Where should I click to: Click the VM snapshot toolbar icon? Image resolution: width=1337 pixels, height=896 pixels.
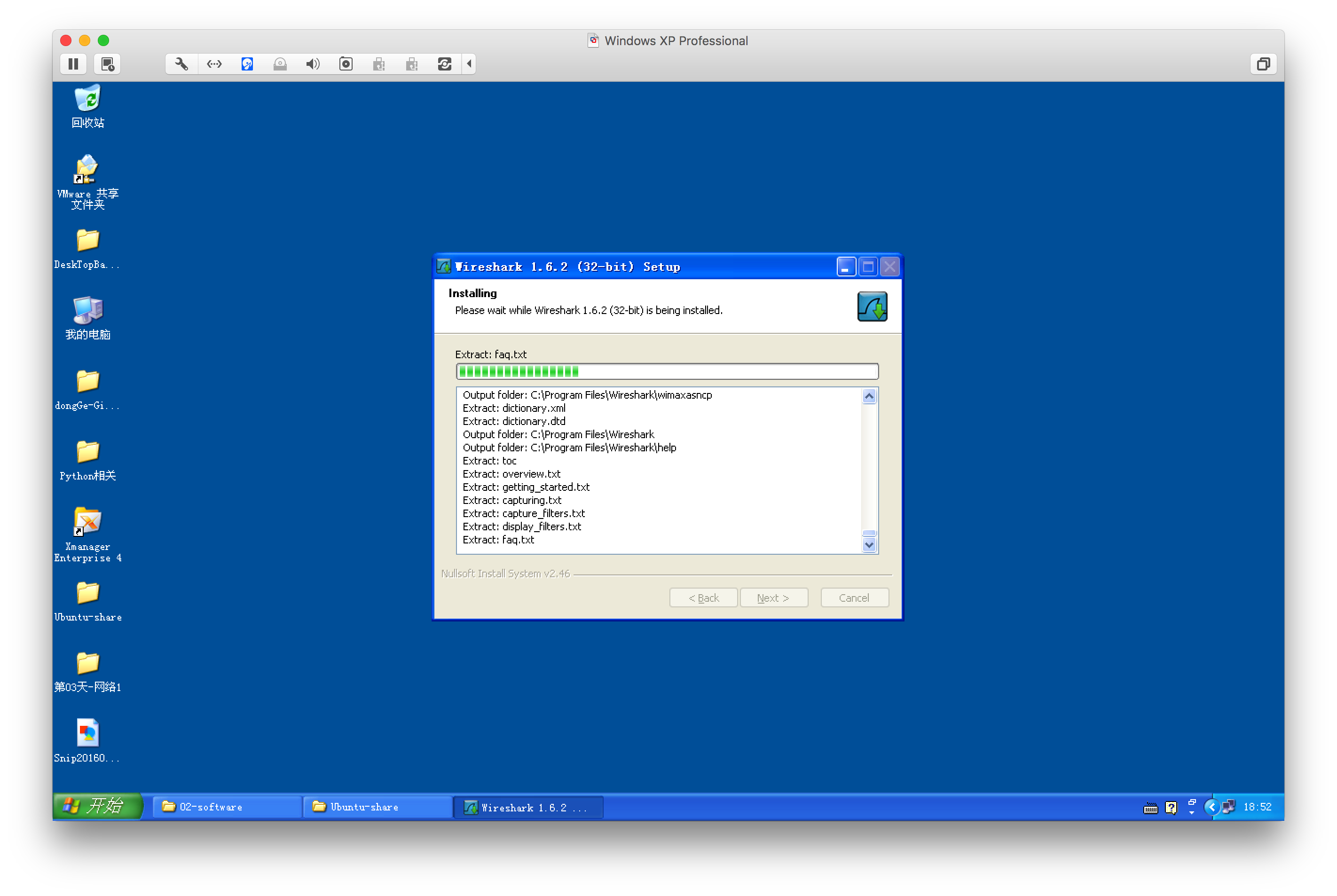pos(107,64)
